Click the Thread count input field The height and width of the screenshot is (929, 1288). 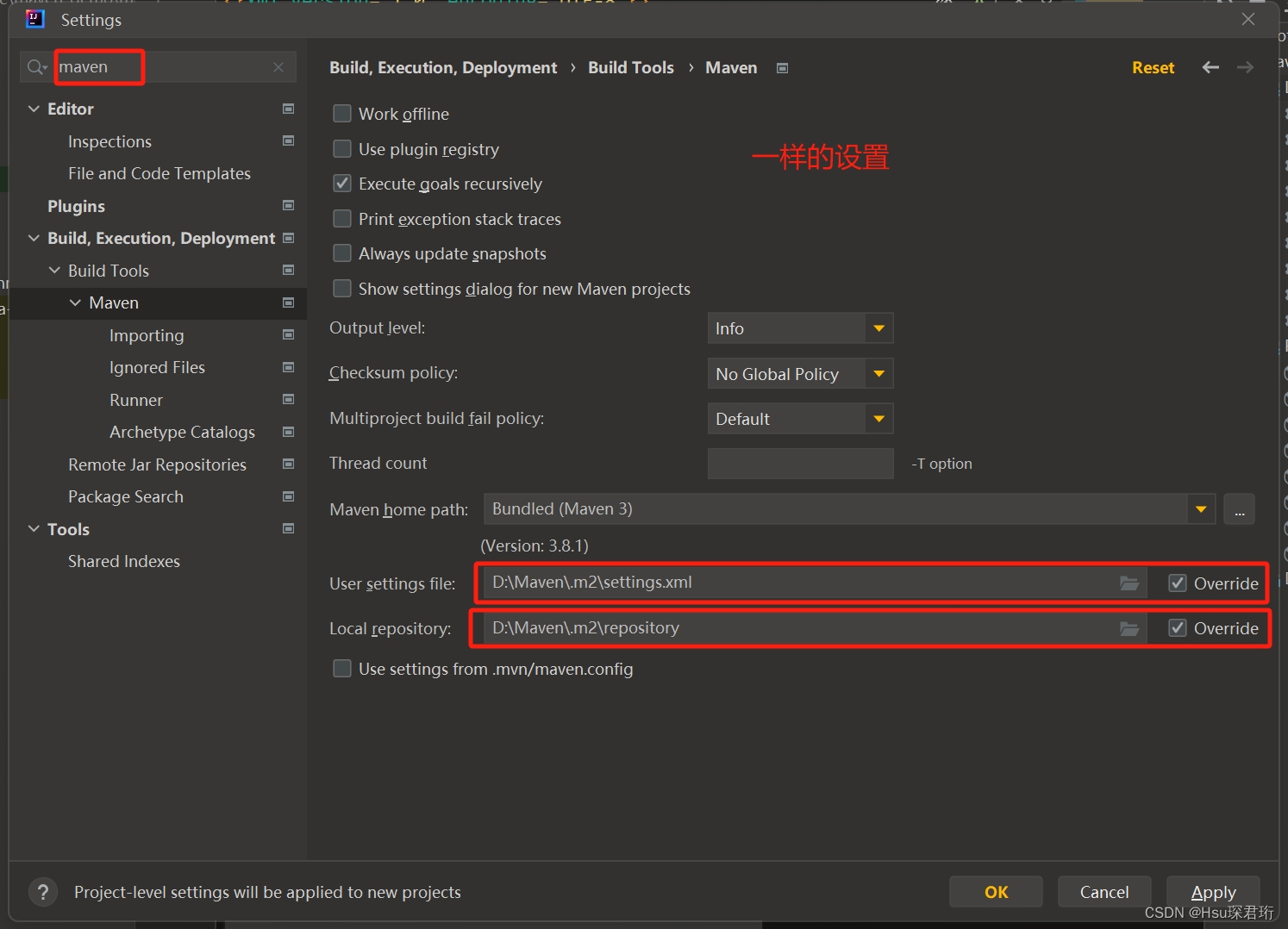800,464
